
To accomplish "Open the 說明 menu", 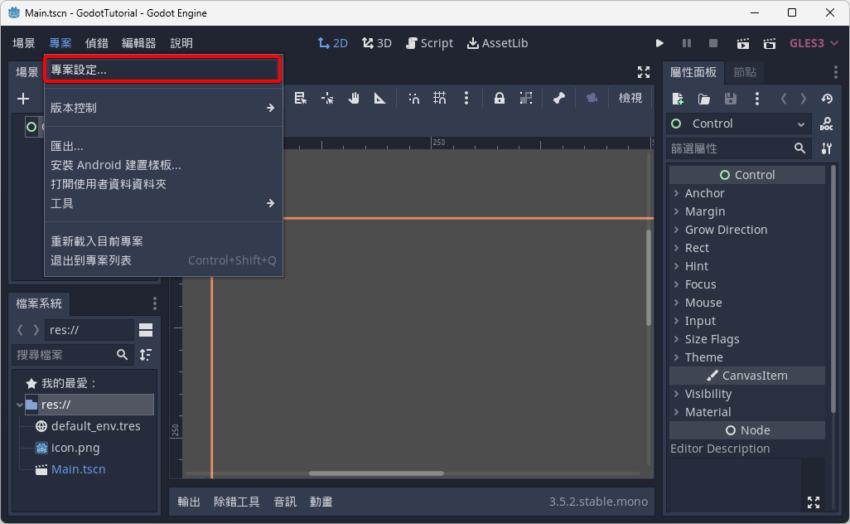I will [x=181, y=43].
